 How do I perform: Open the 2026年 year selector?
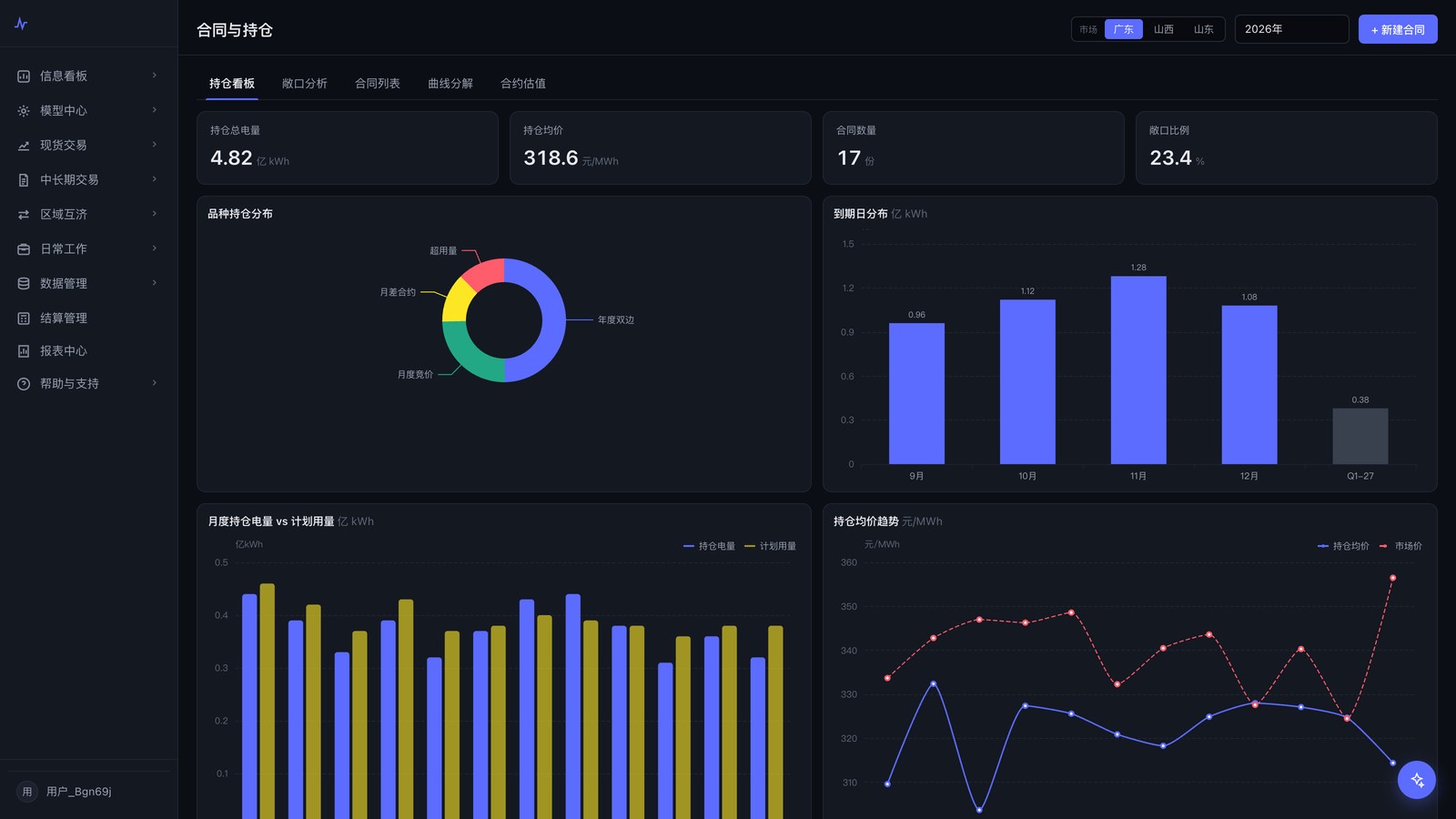pos(1291,29)
